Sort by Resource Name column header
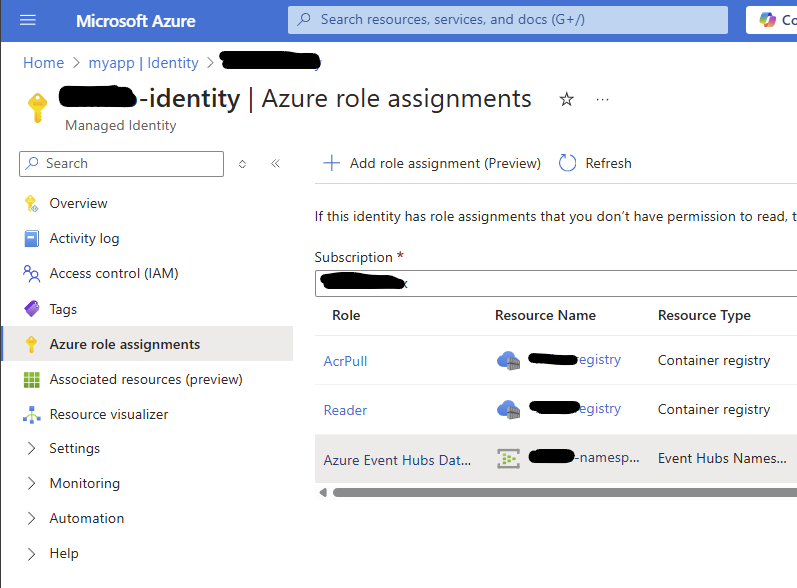This screenshot has width=797, height=588. pyautogui.click(x=545, y=315)
